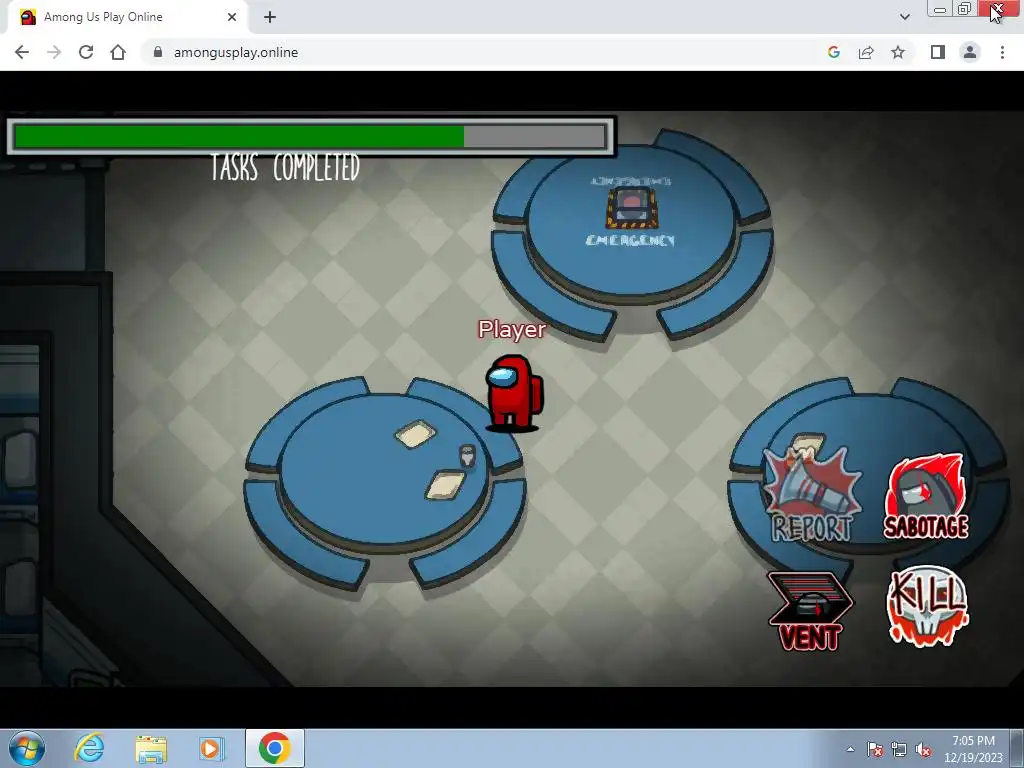
Task: Click the network status tray icon
Action: (899, 749)
